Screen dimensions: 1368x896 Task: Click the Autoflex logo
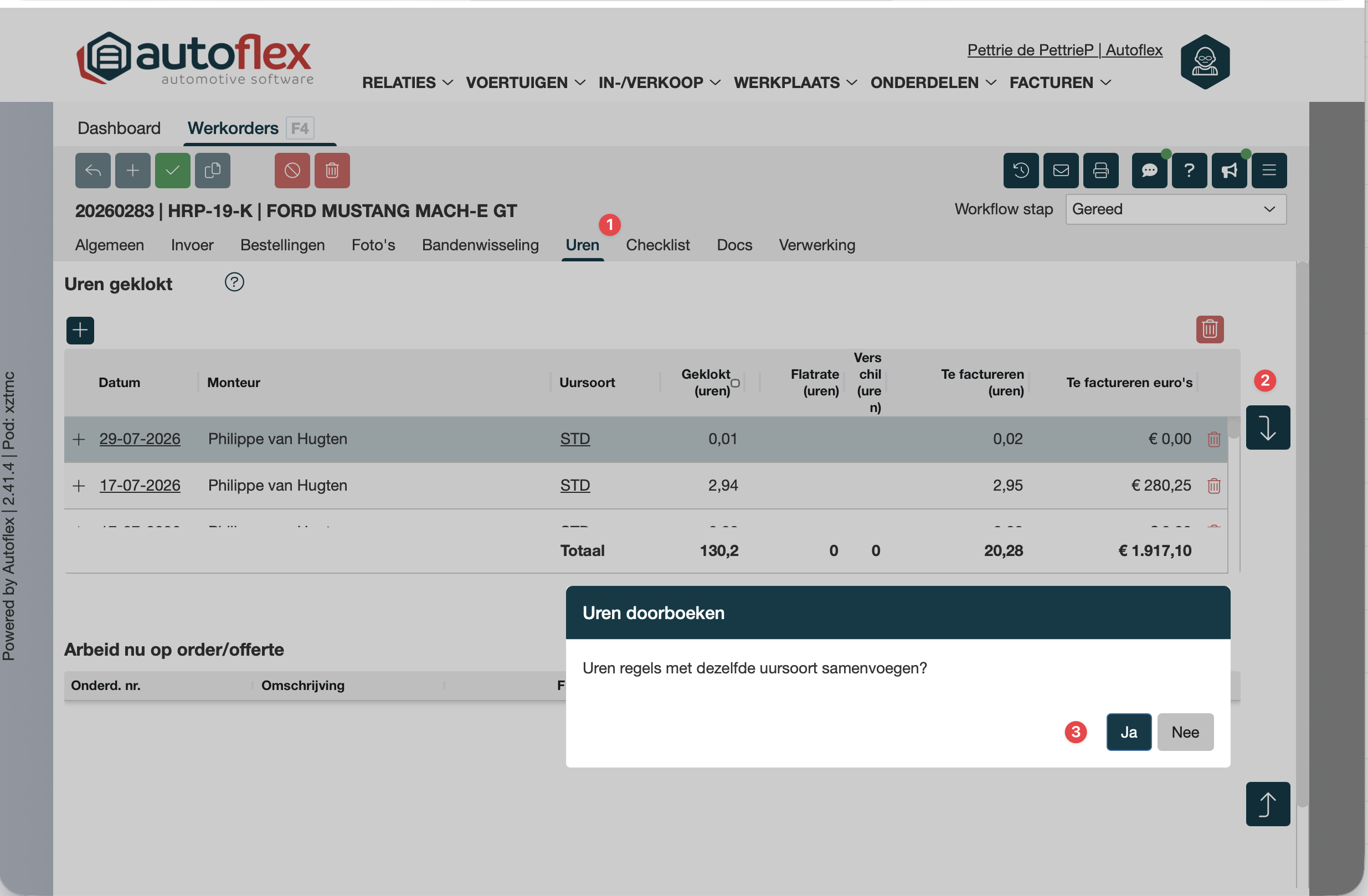tap(196, 58)
